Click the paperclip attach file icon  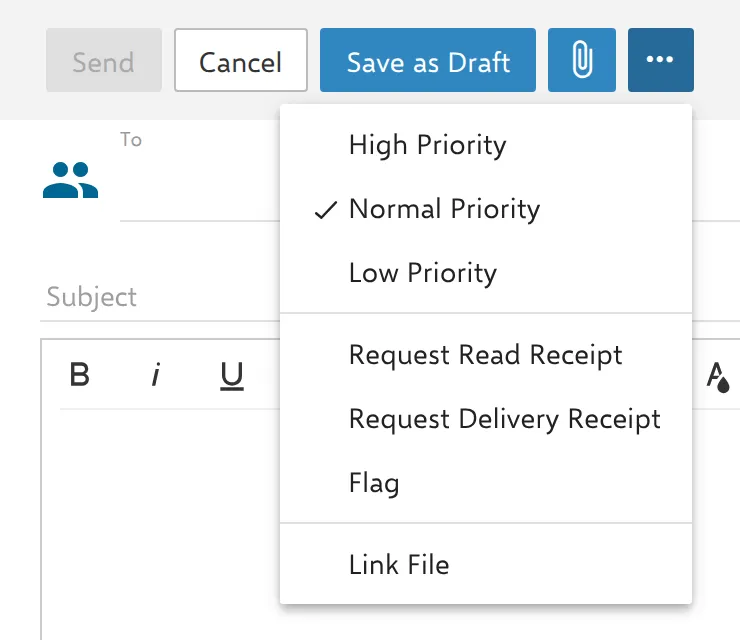pos(581,59)
